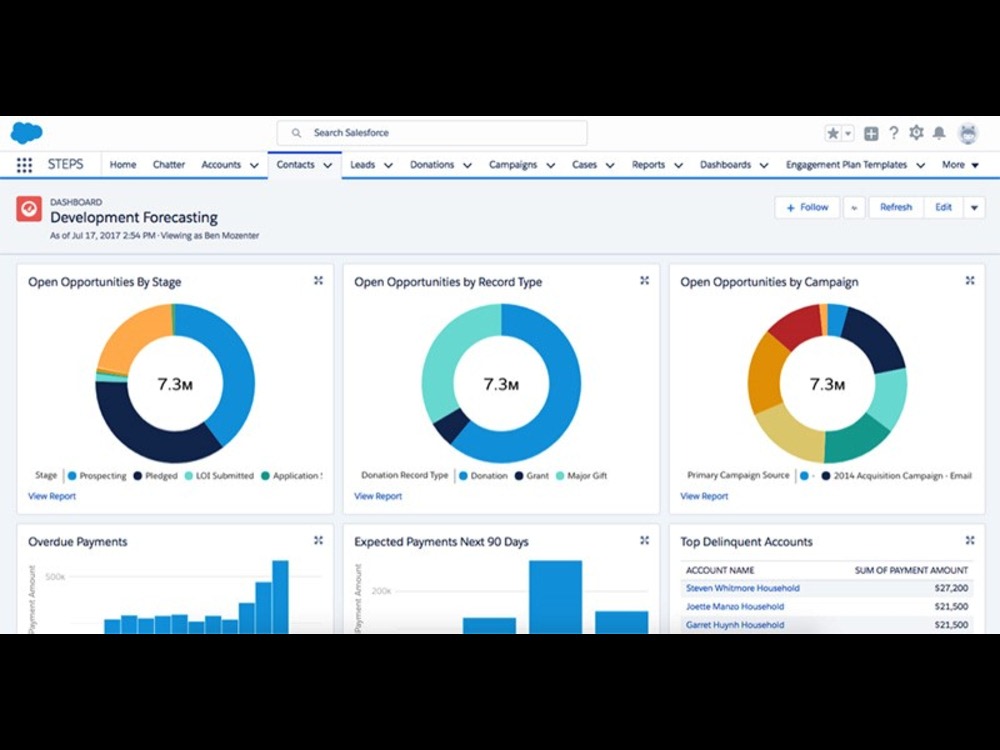Expand the Campaigns tab dropdown chevron
1000x750 pixels.
(550, 165)
